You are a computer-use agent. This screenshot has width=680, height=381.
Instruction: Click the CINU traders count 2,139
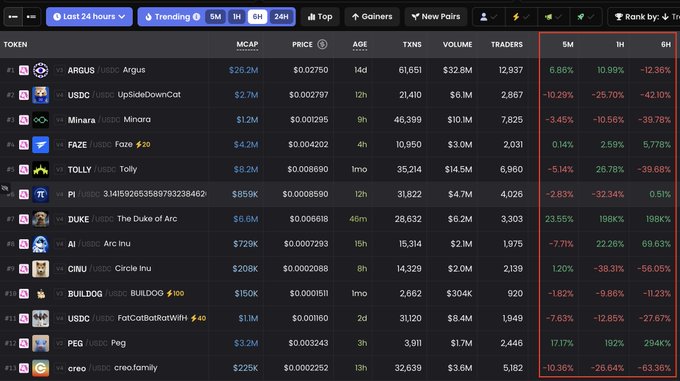513,269
